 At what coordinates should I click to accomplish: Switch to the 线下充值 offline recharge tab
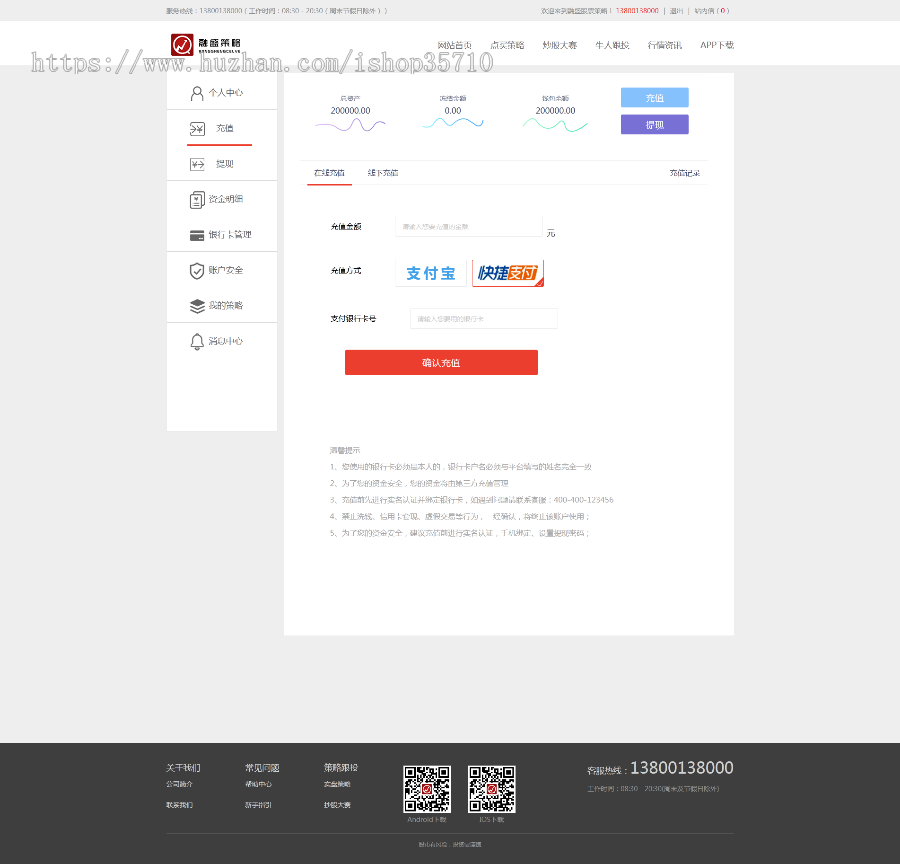(385, 172)
